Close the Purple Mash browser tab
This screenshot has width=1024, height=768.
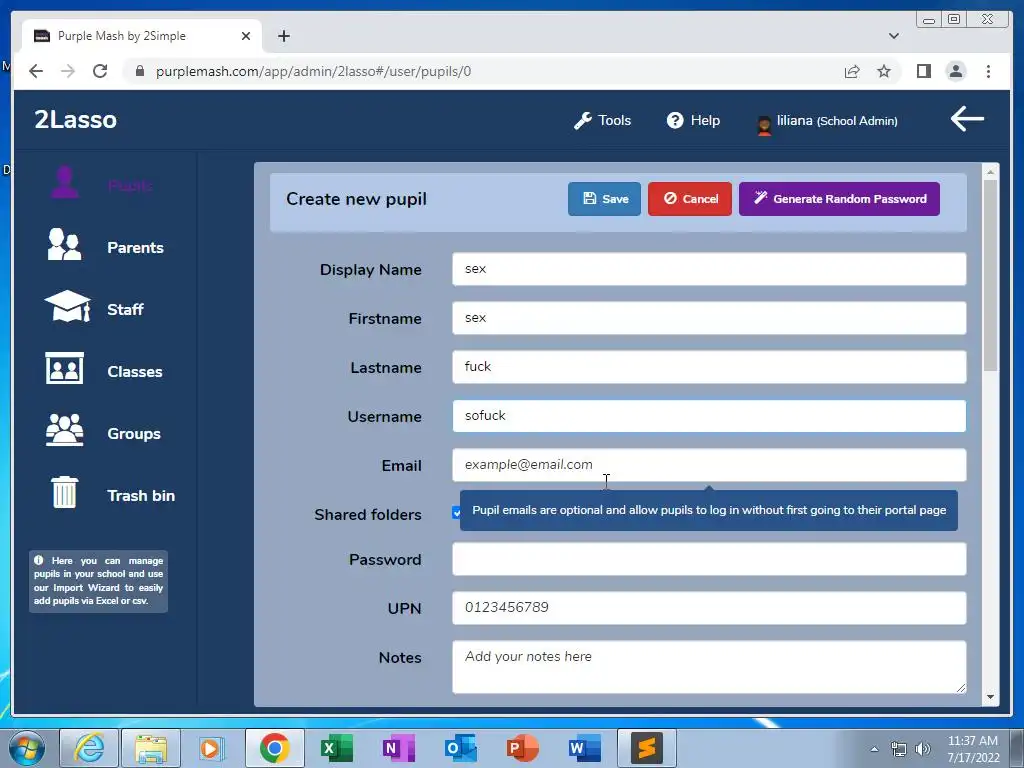click(246, 36)
